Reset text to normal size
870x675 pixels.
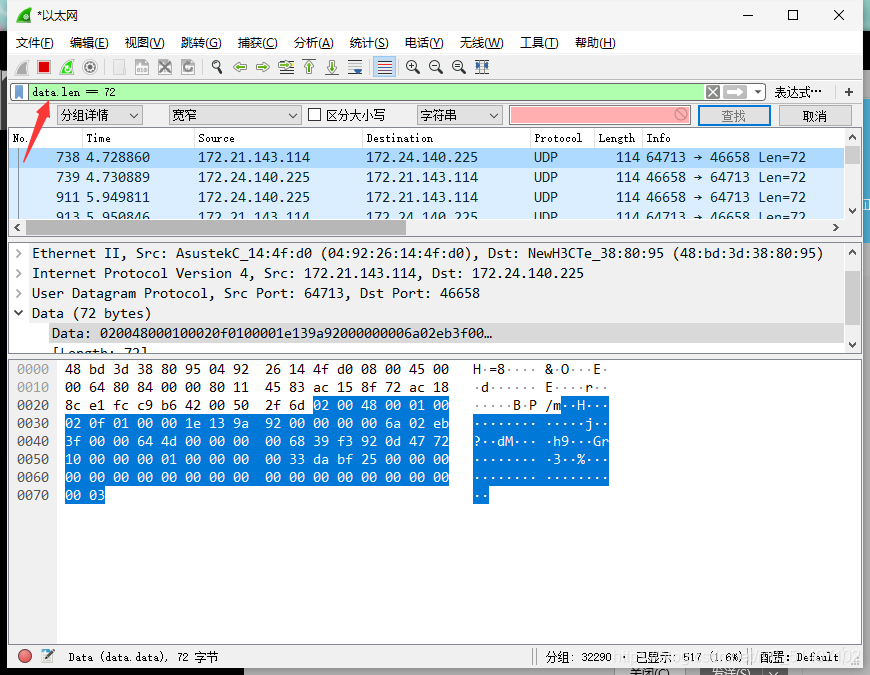[x=459, y=67]
